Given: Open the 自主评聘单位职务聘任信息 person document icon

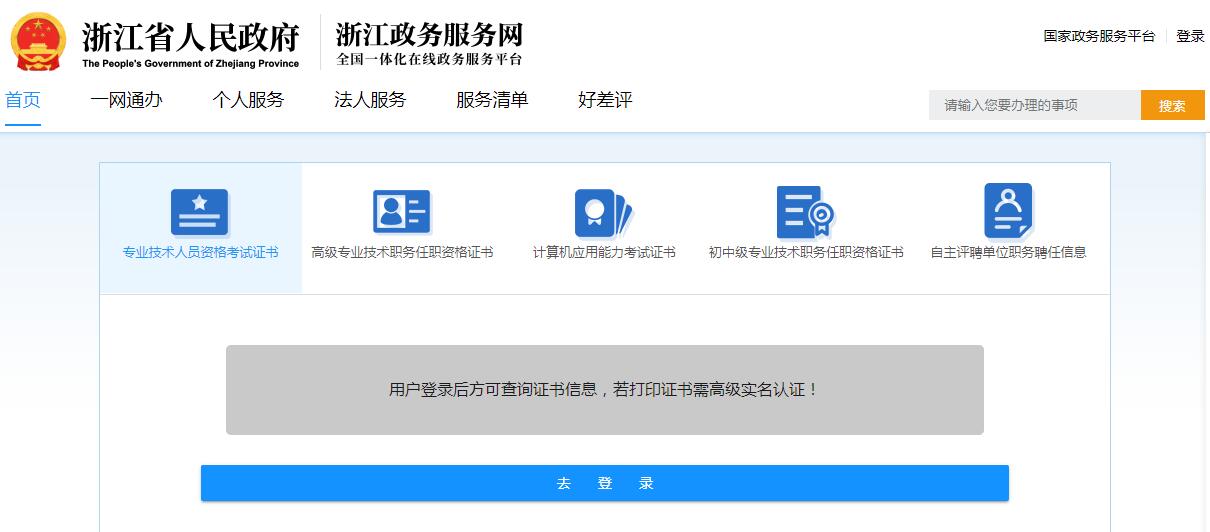Looking at the screenshot, I should click(x=1008, y=211).
